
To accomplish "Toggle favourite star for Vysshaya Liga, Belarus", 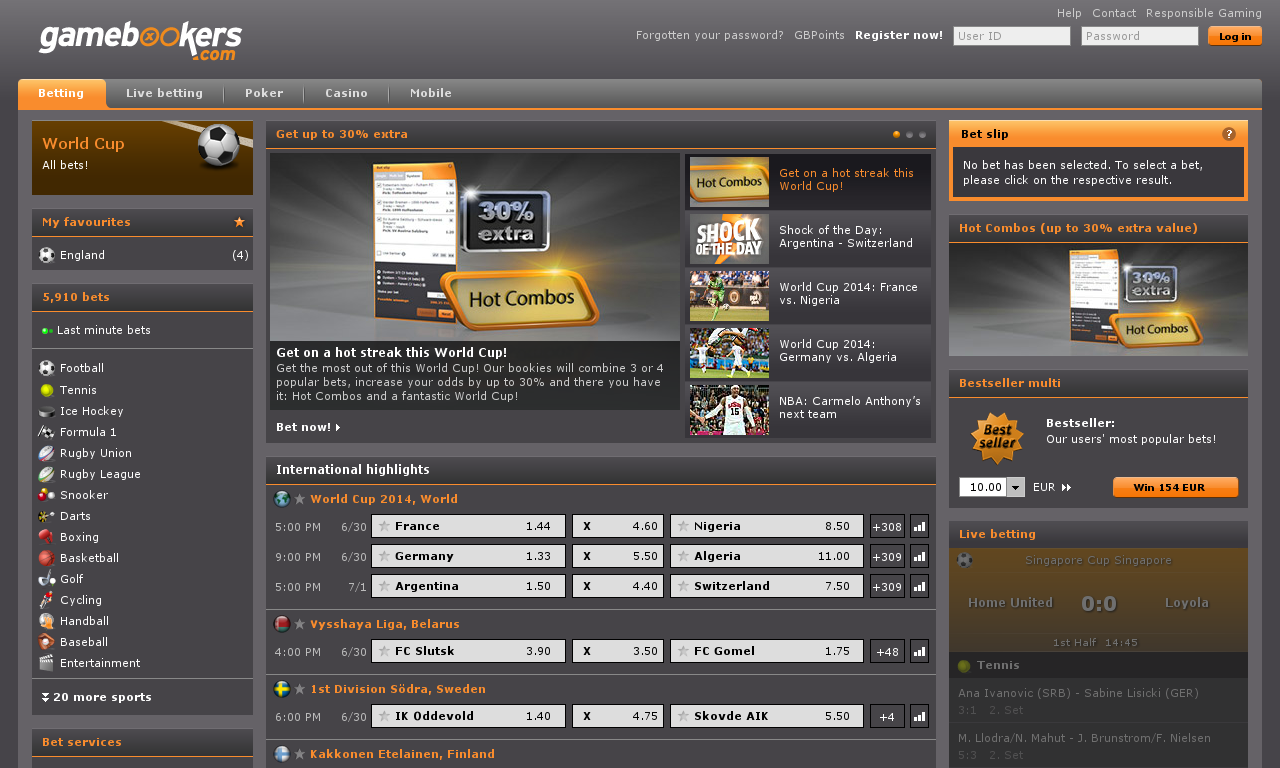I will click(300, 624).
